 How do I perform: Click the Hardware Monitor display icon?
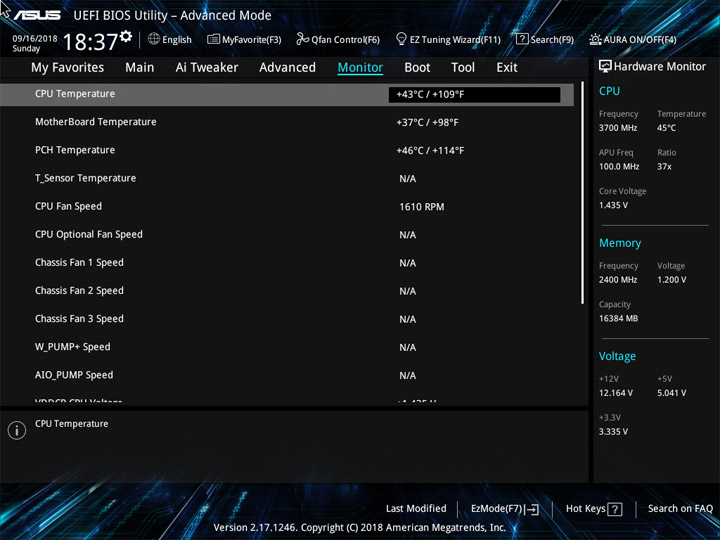(605, 67)
